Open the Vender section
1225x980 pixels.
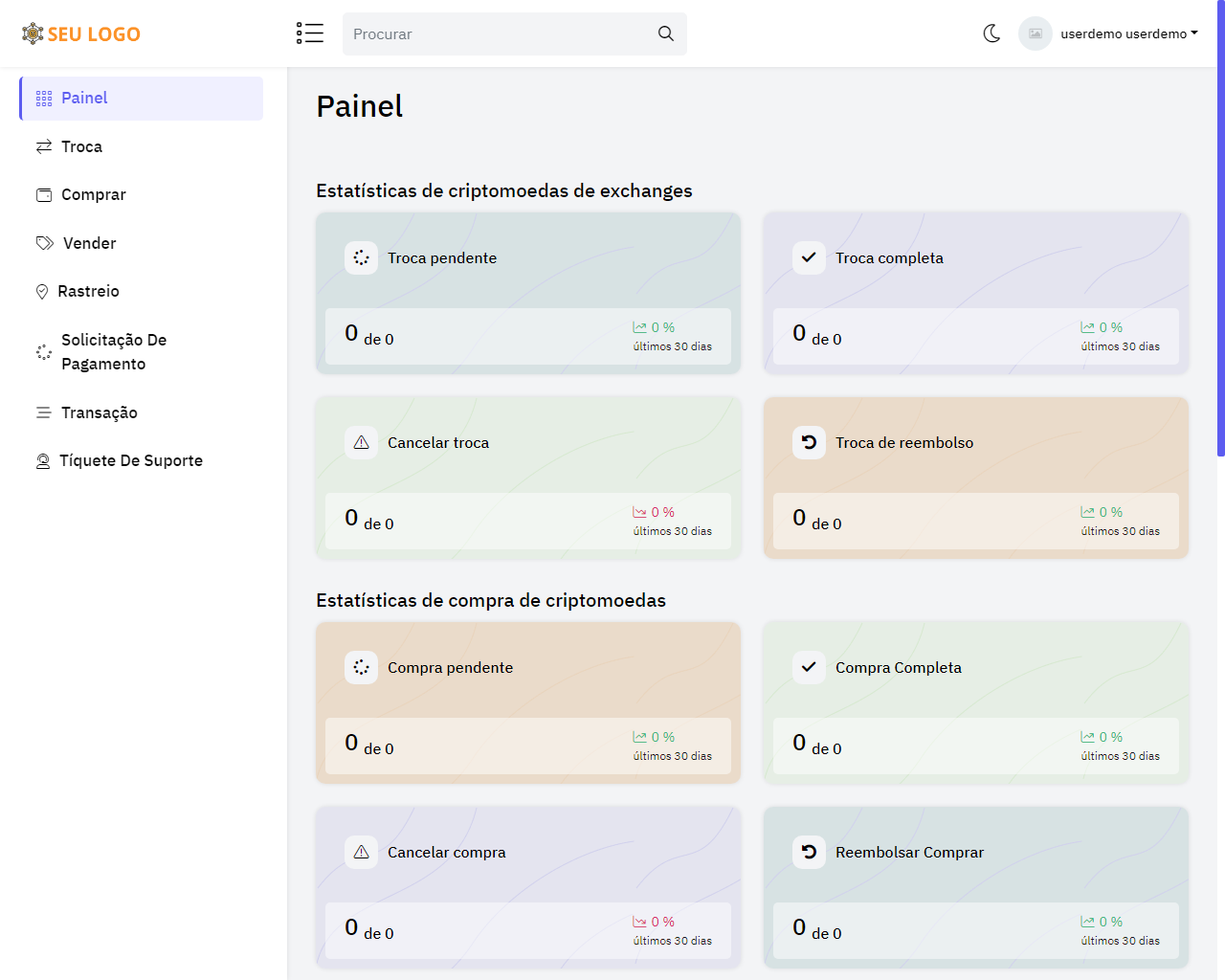[x=89, y=243]
